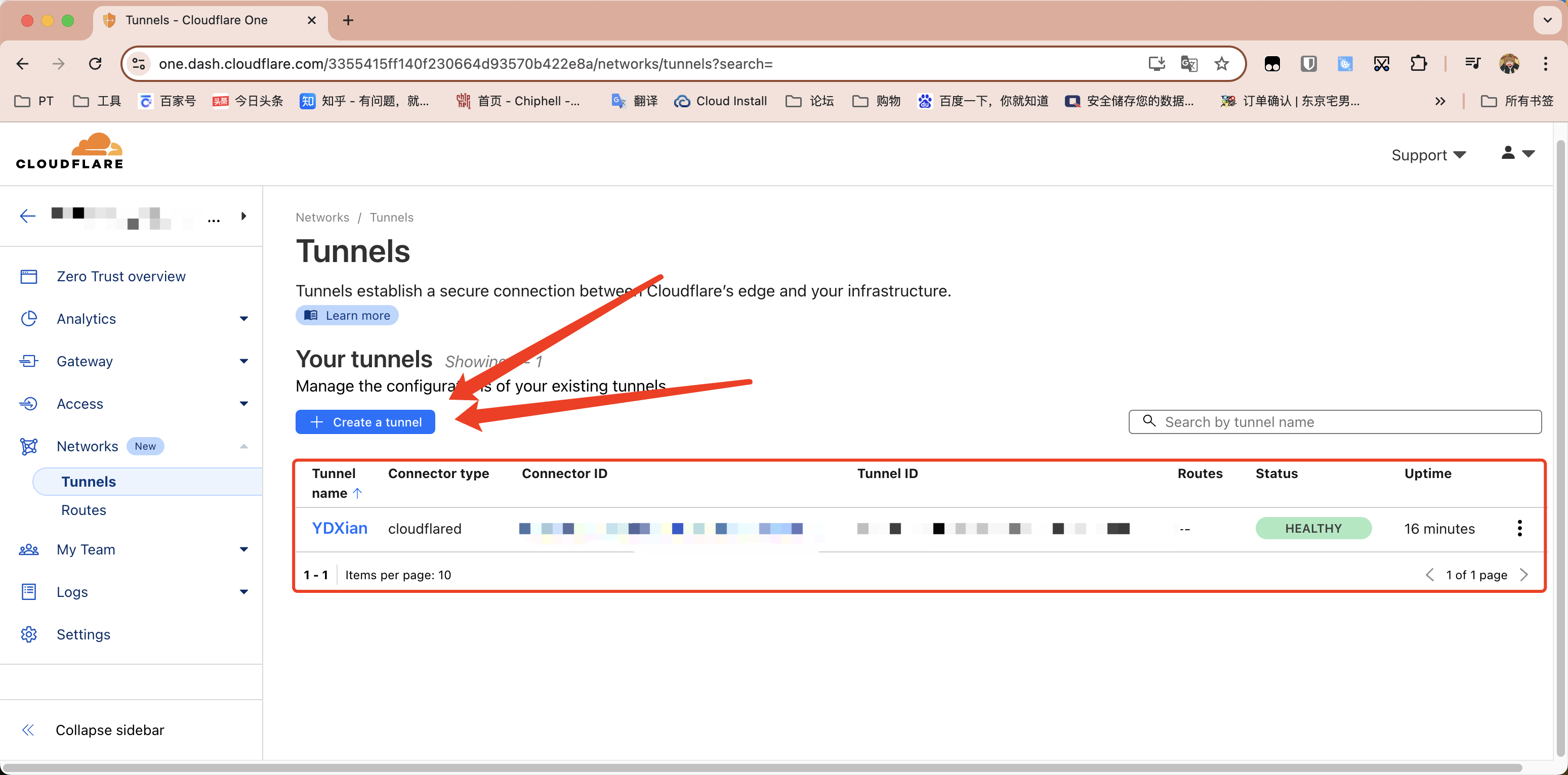Screen dimensions: 1568x775
Task: Open the YDXian tunnel link
Action: point(339,529)
